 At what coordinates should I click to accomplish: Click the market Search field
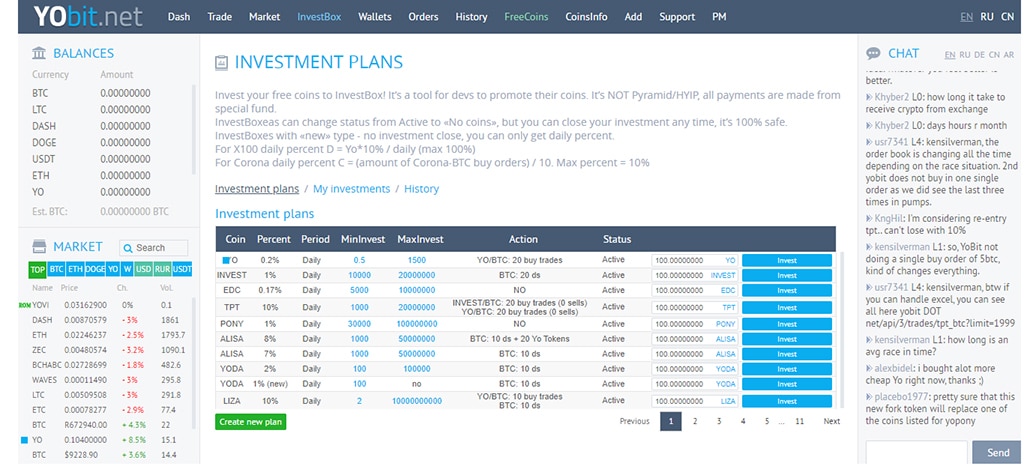tap(153, 248)
